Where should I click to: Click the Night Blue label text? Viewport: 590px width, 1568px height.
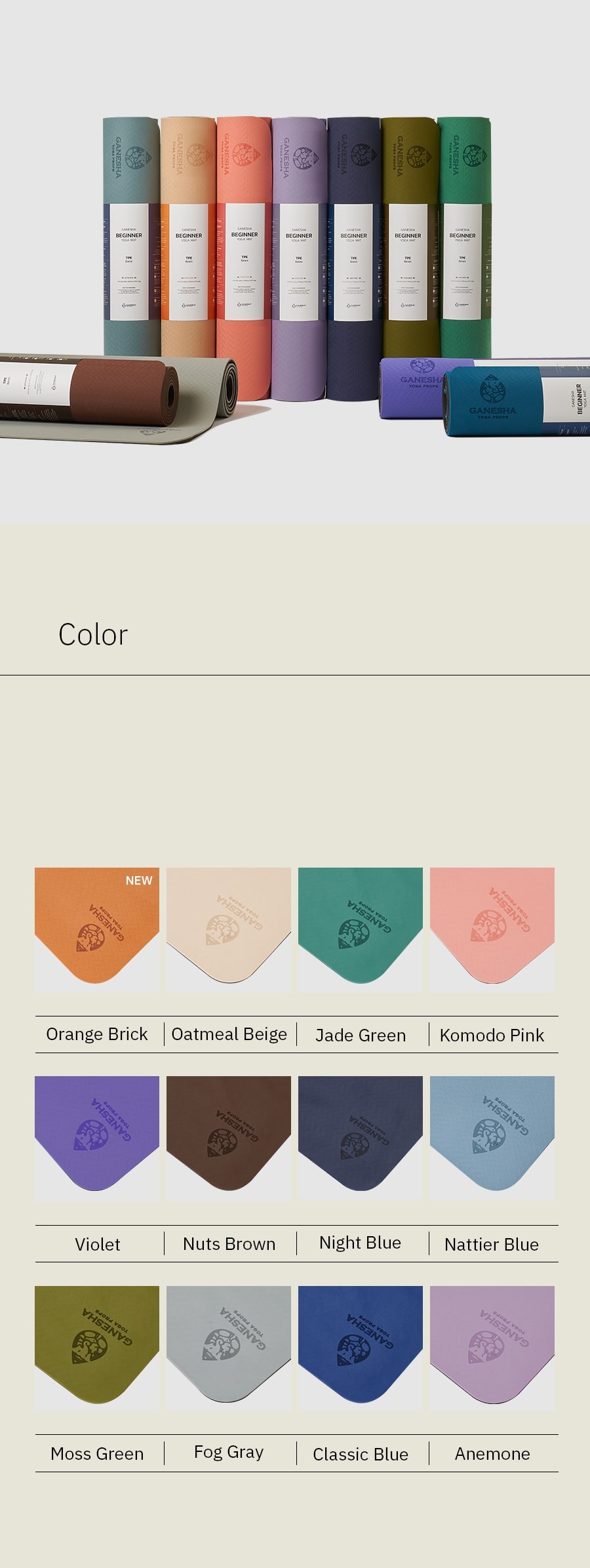click(x=360, y=1243)
